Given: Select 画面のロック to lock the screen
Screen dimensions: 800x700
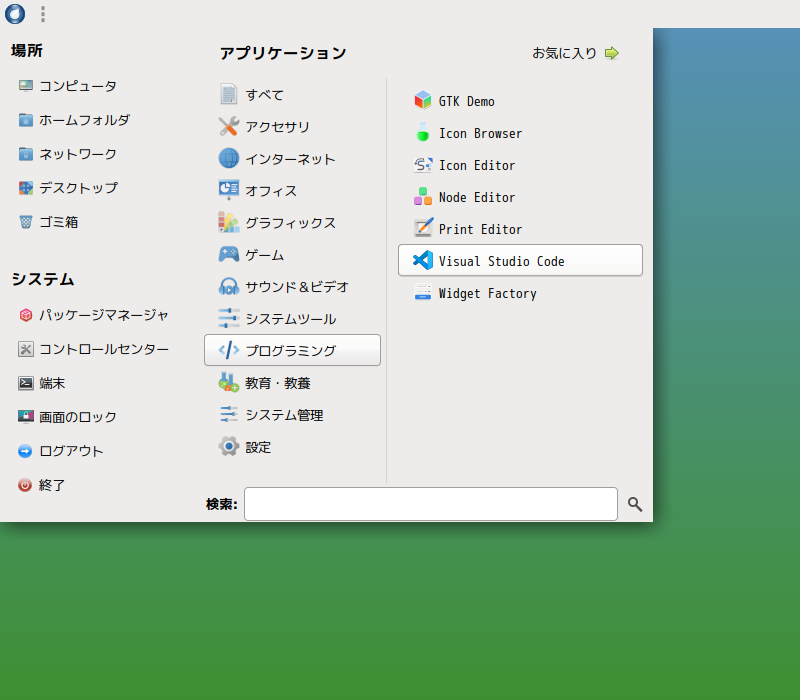Looking at the screenshot, I should point(68,417).
